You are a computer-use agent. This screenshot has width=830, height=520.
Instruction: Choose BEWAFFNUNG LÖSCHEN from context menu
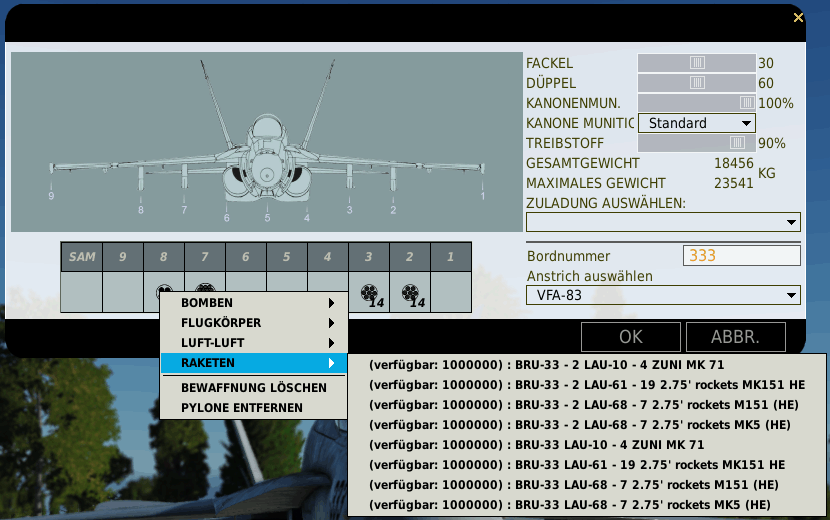click(254, 387)
